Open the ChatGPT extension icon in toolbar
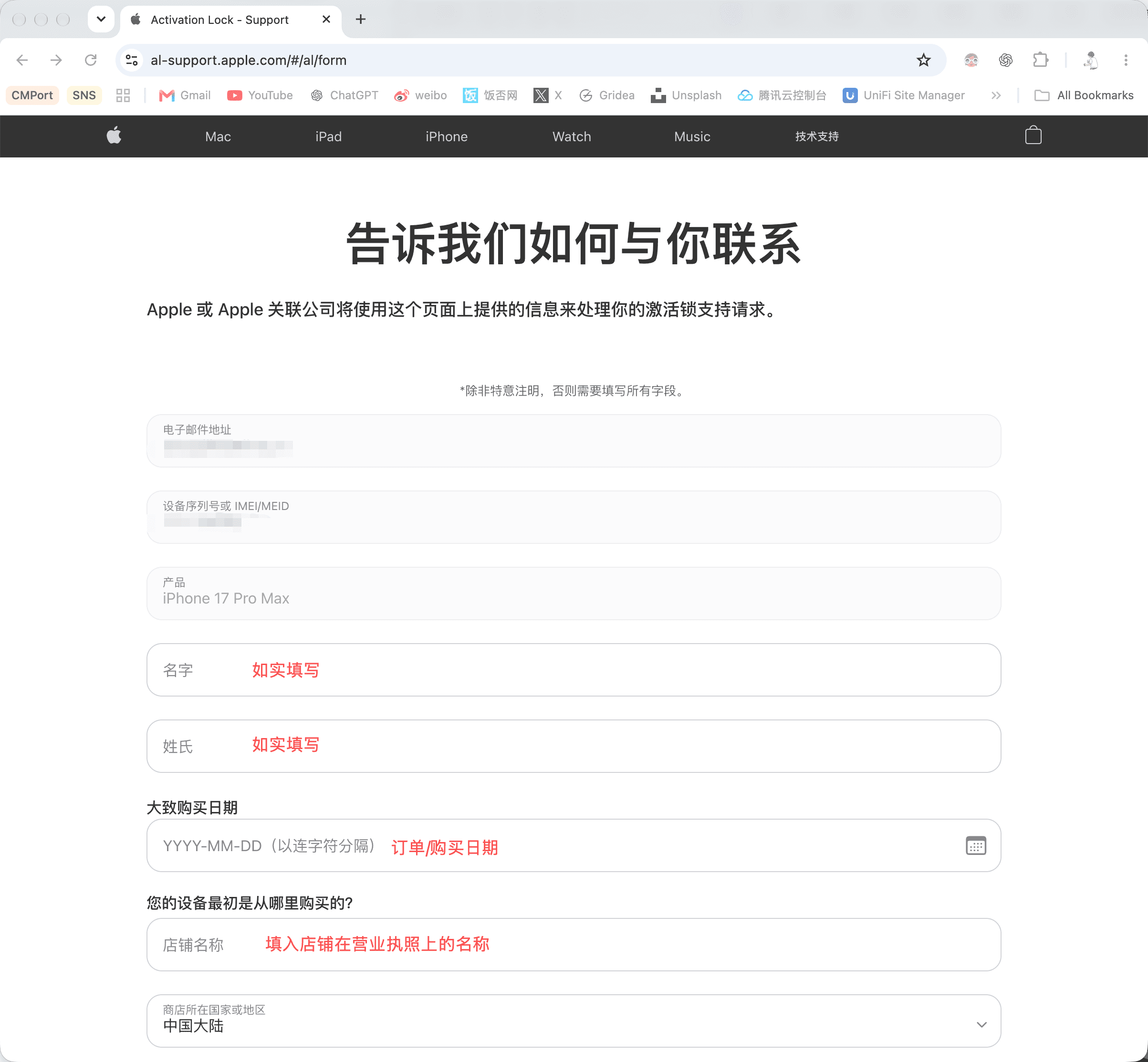 coord(1005,60)
